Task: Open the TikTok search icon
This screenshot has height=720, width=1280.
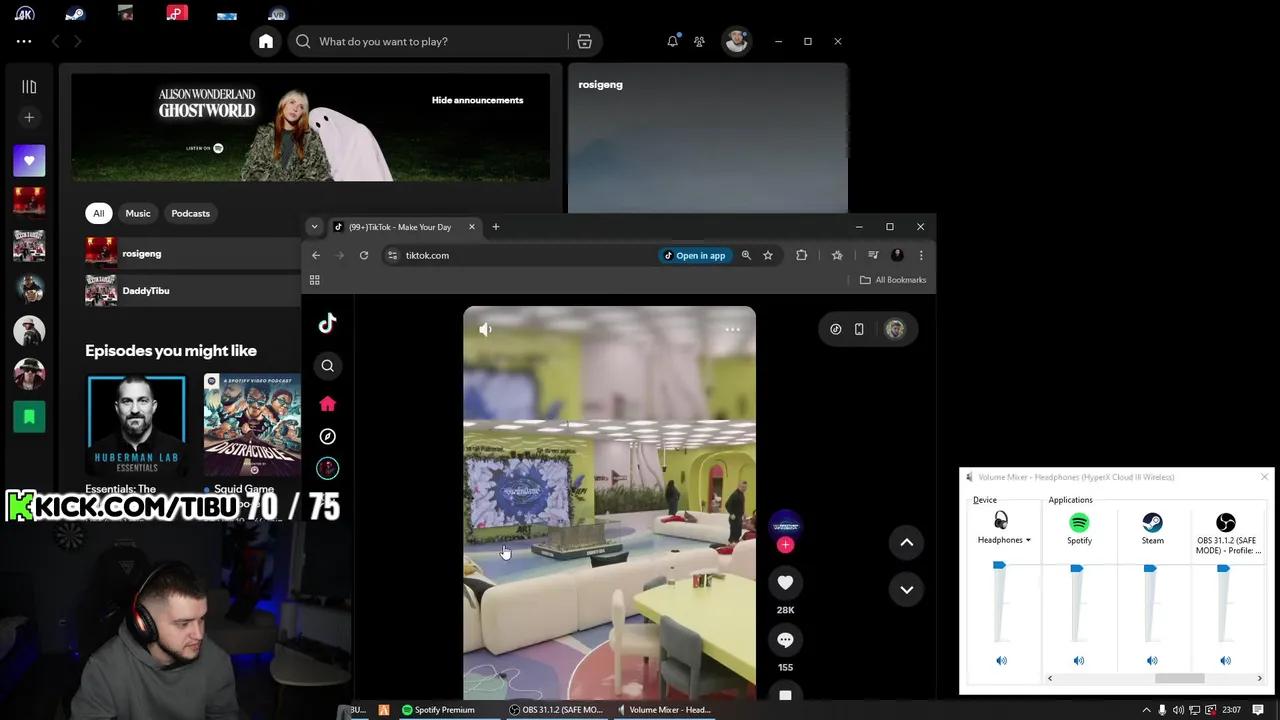Action: 327,366
